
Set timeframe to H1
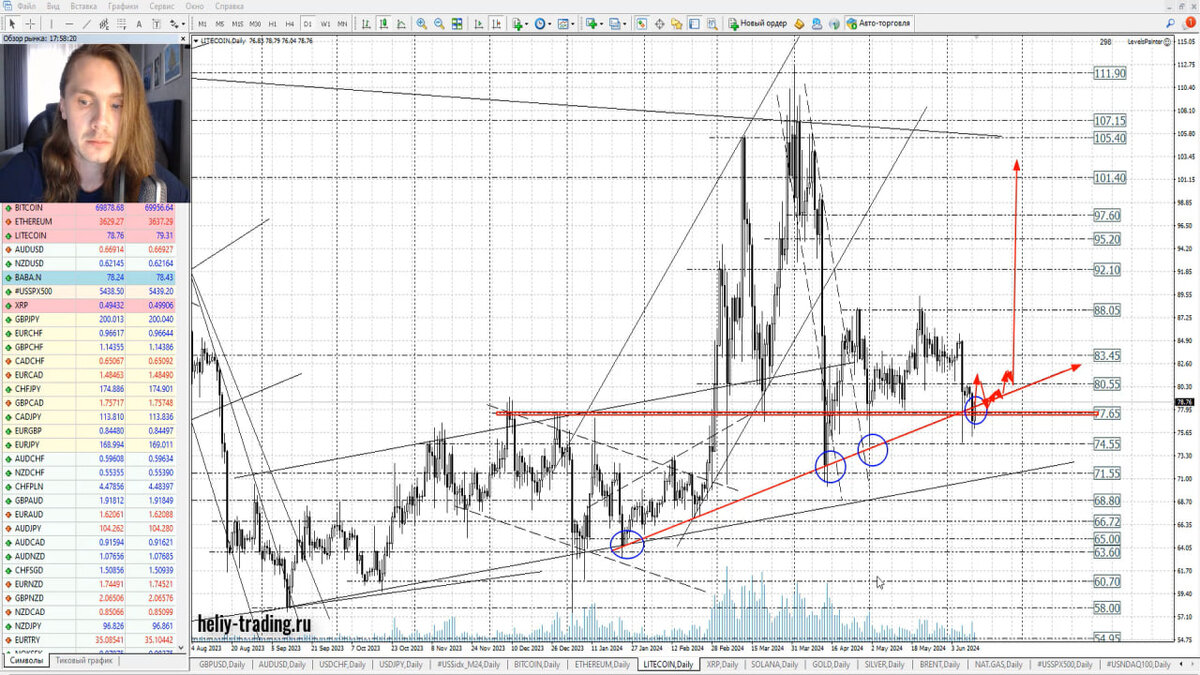click(x=272, y=23)
